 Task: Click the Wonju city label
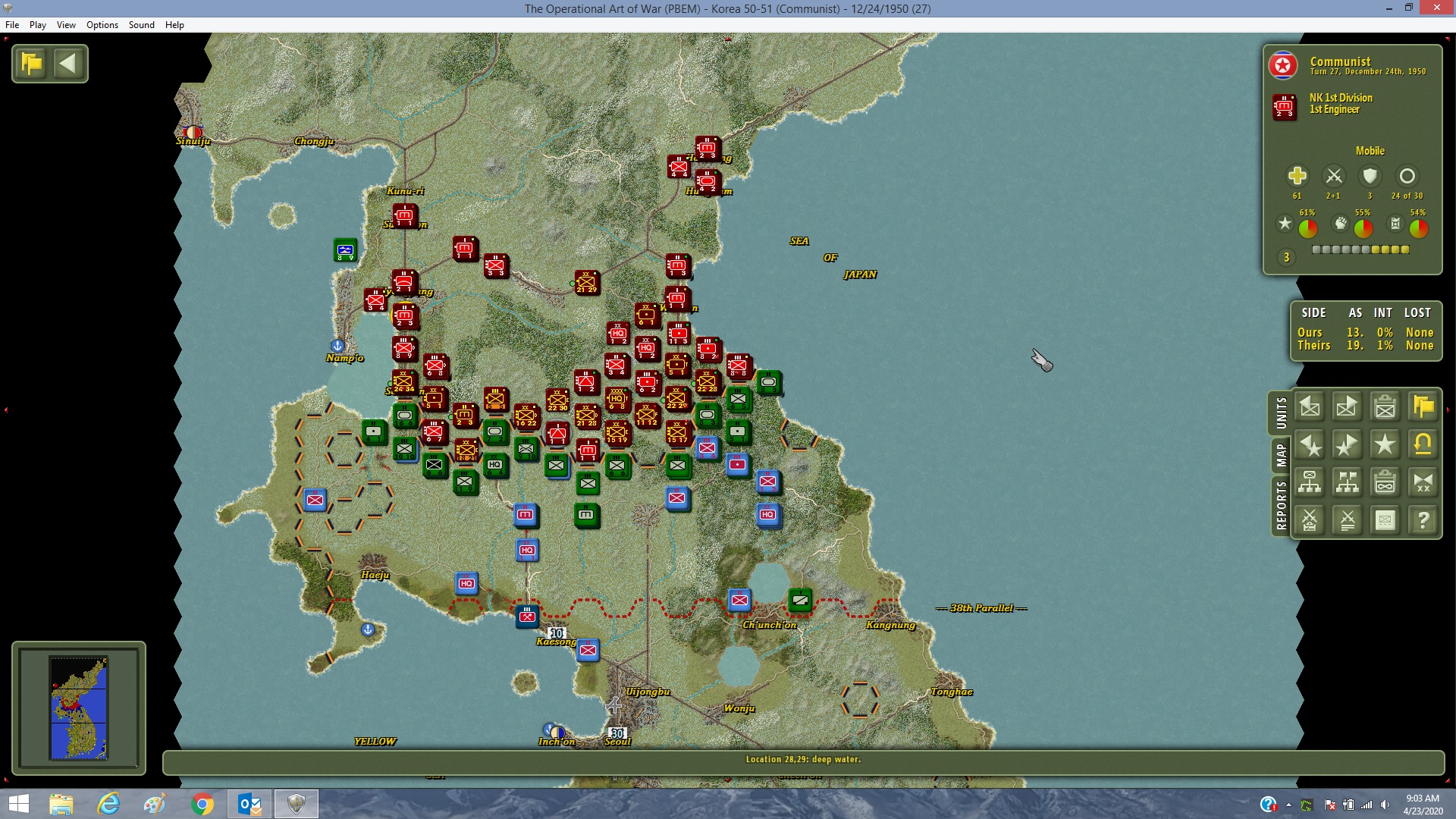coord(739,708)
